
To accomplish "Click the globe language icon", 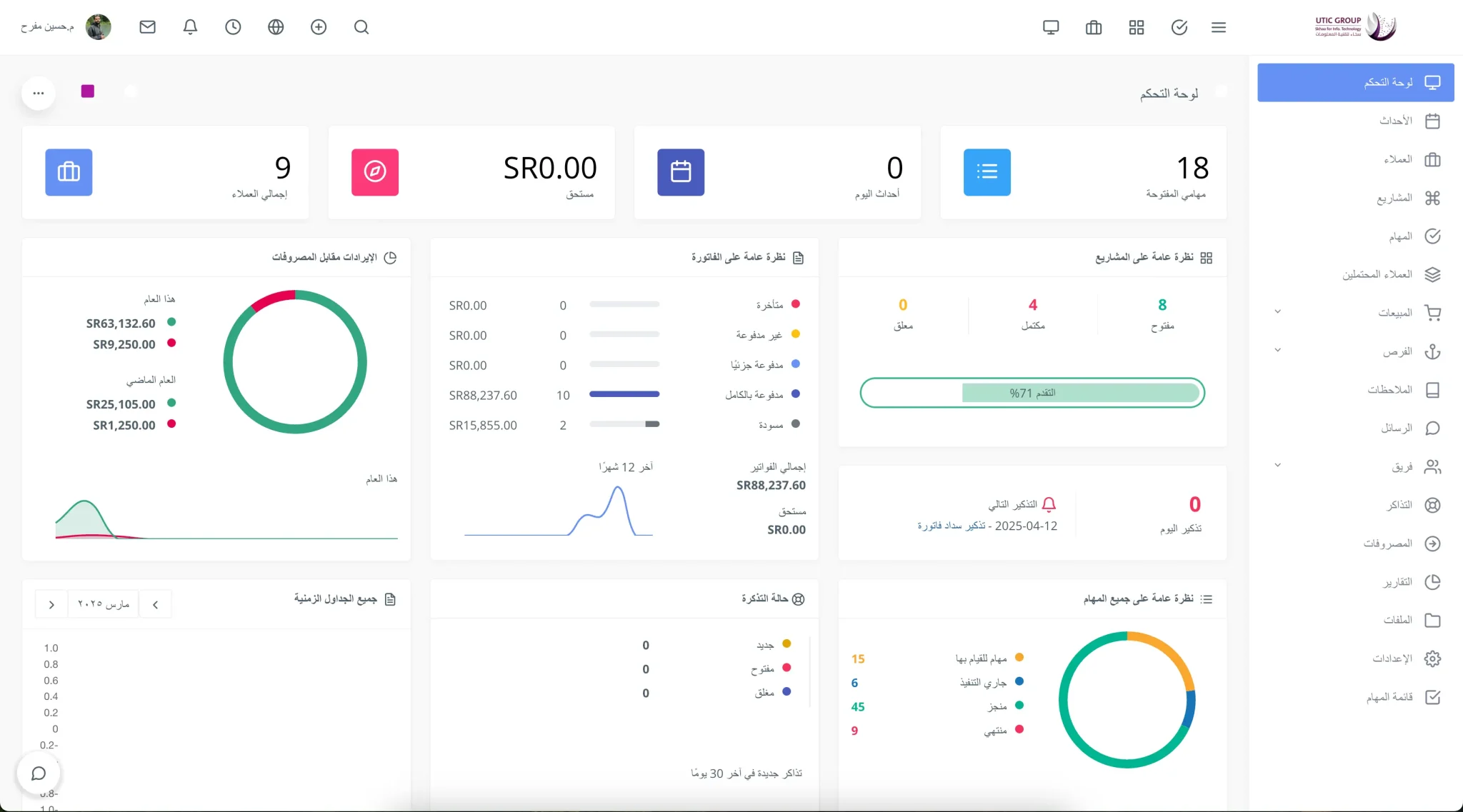I will (276, 27).
